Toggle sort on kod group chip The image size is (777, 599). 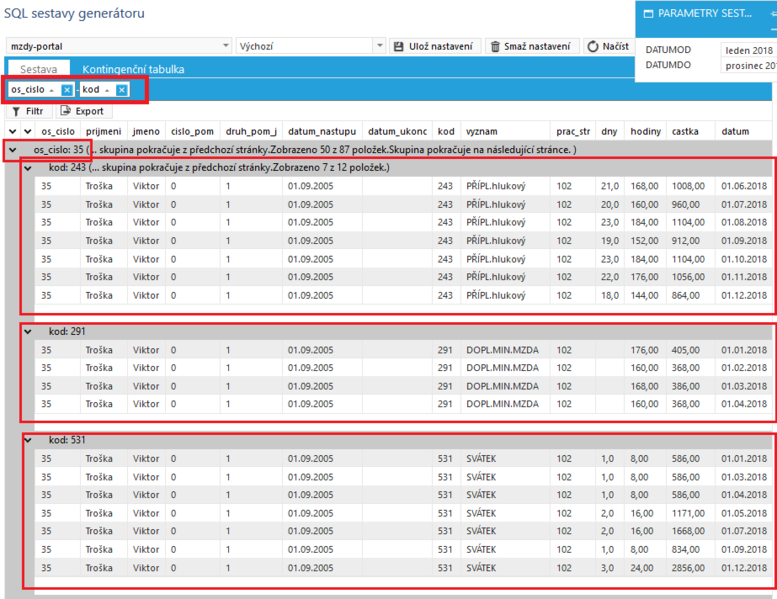107,90
